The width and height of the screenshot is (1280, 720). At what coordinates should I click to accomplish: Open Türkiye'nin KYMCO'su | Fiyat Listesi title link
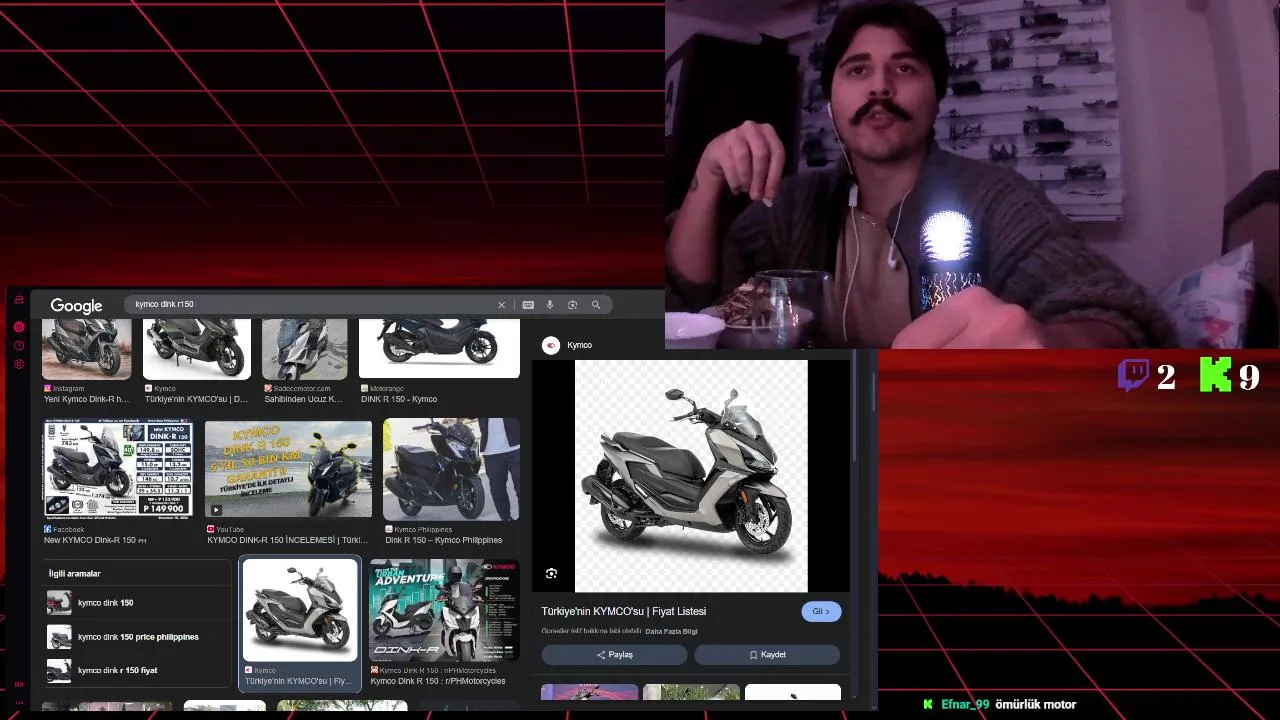click(624, 611)
